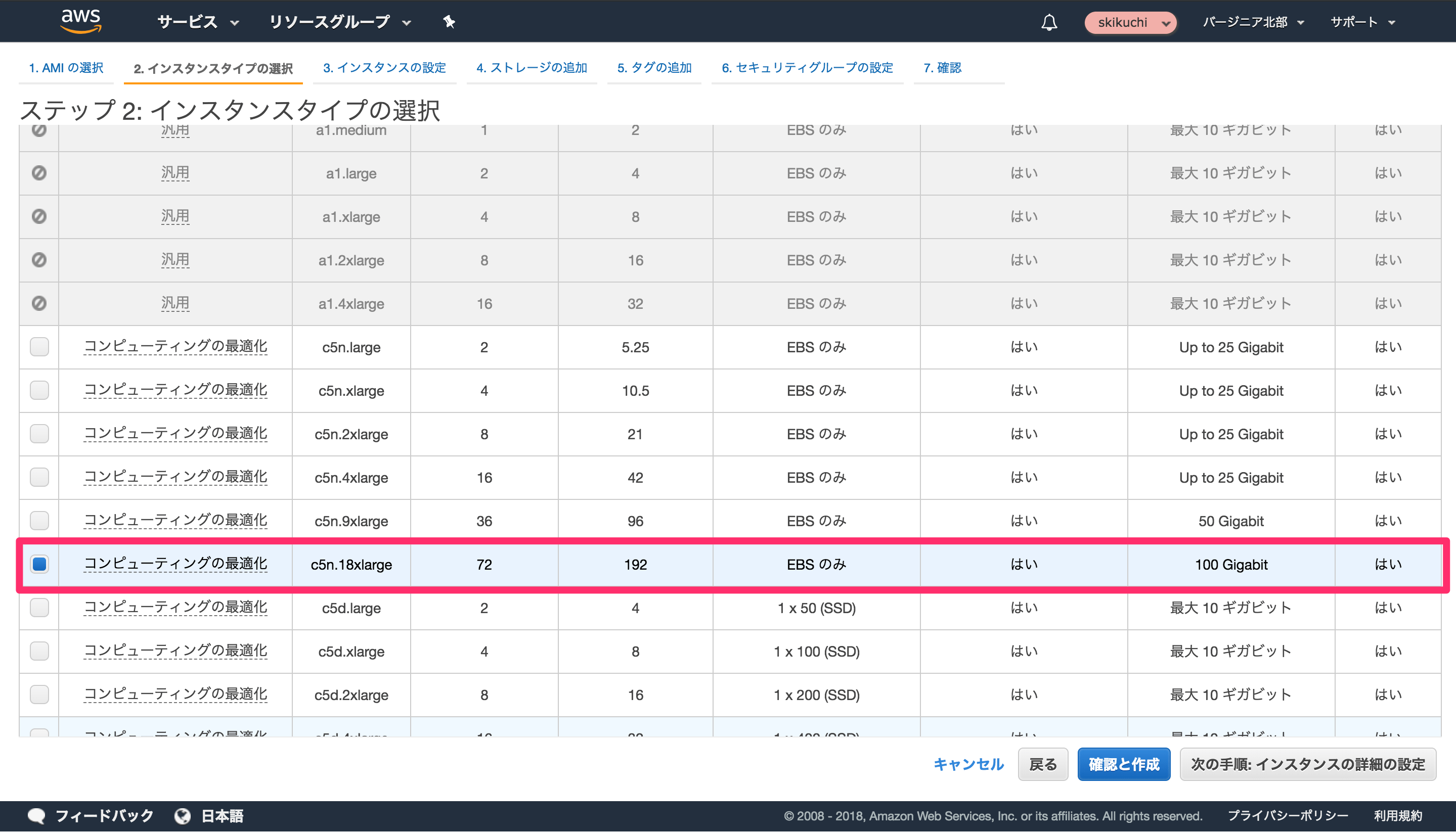Click the a1.xlarge type cell

pos(351,217)
